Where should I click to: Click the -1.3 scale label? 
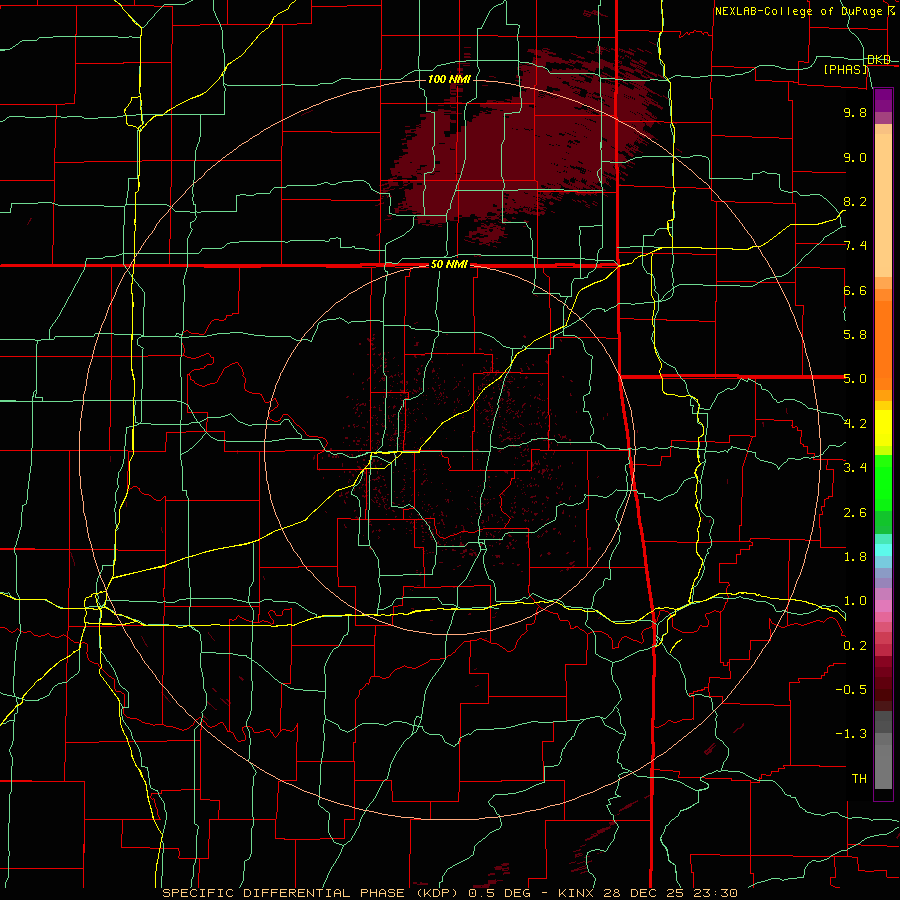(x=851, y=734)
